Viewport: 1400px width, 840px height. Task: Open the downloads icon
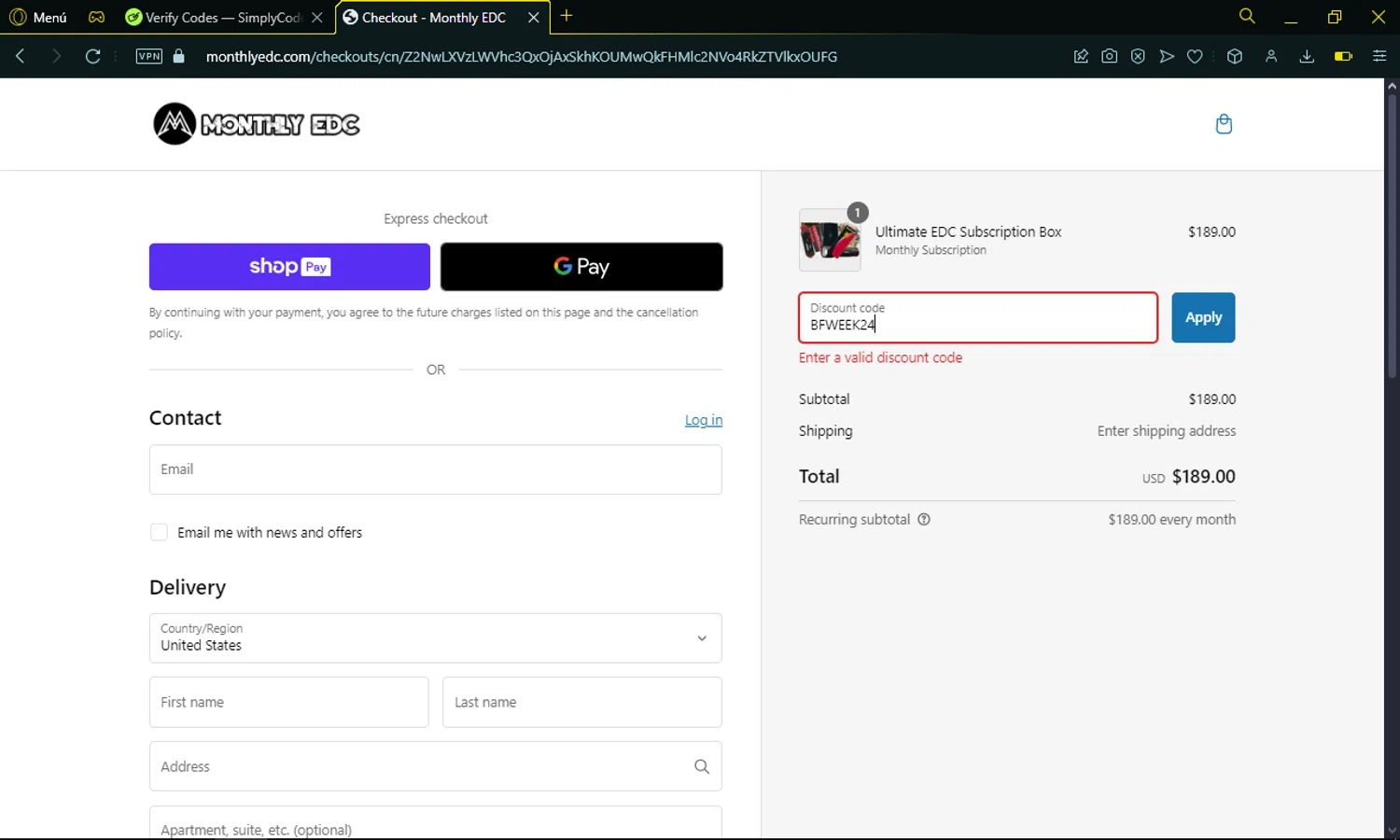[1307, 56]
